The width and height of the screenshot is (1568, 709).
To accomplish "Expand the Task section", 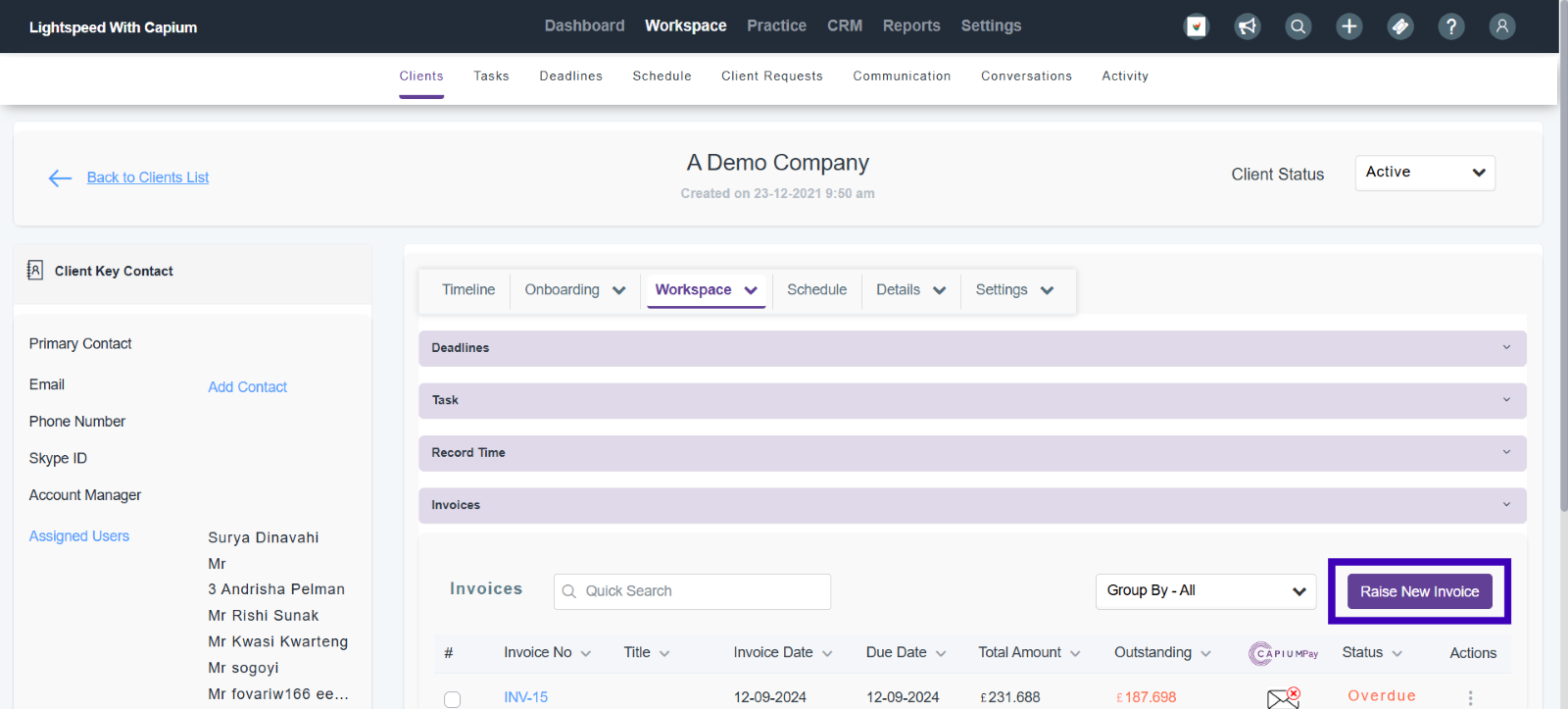I will [972, 400].
